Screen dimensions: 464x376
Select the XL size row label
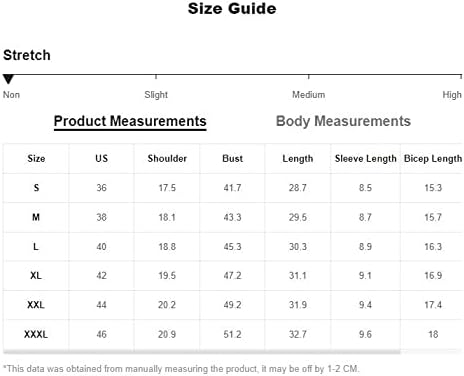click(x=36, y=275)
